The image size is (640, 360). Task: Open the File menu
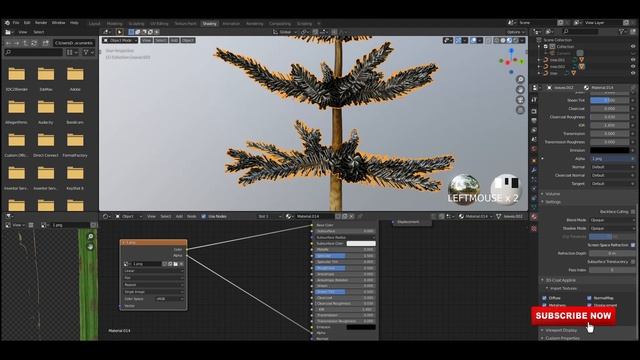(16, 23)
